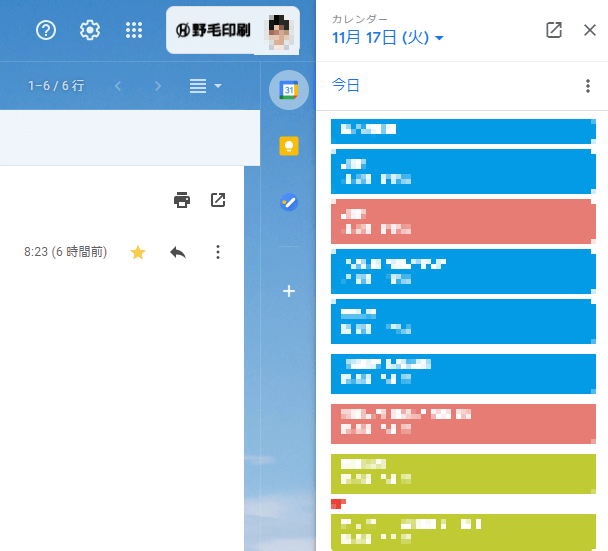608x551 pixels.
Task: Open the Help question mark icon
Action: [46, 30]
